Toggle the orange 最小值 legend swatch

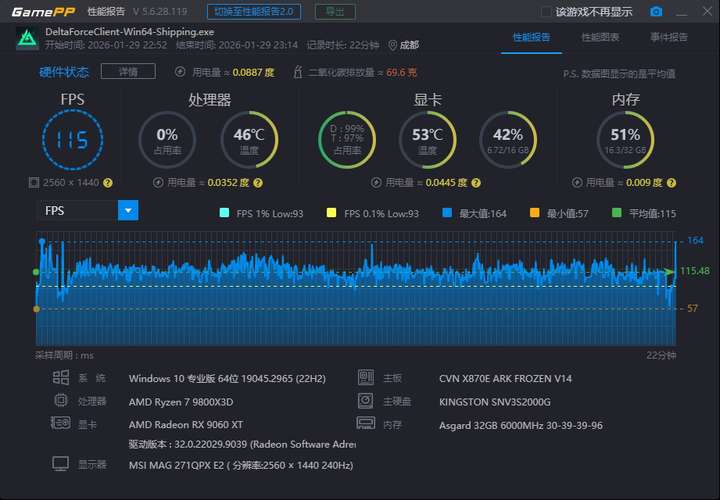pos(534,213)
